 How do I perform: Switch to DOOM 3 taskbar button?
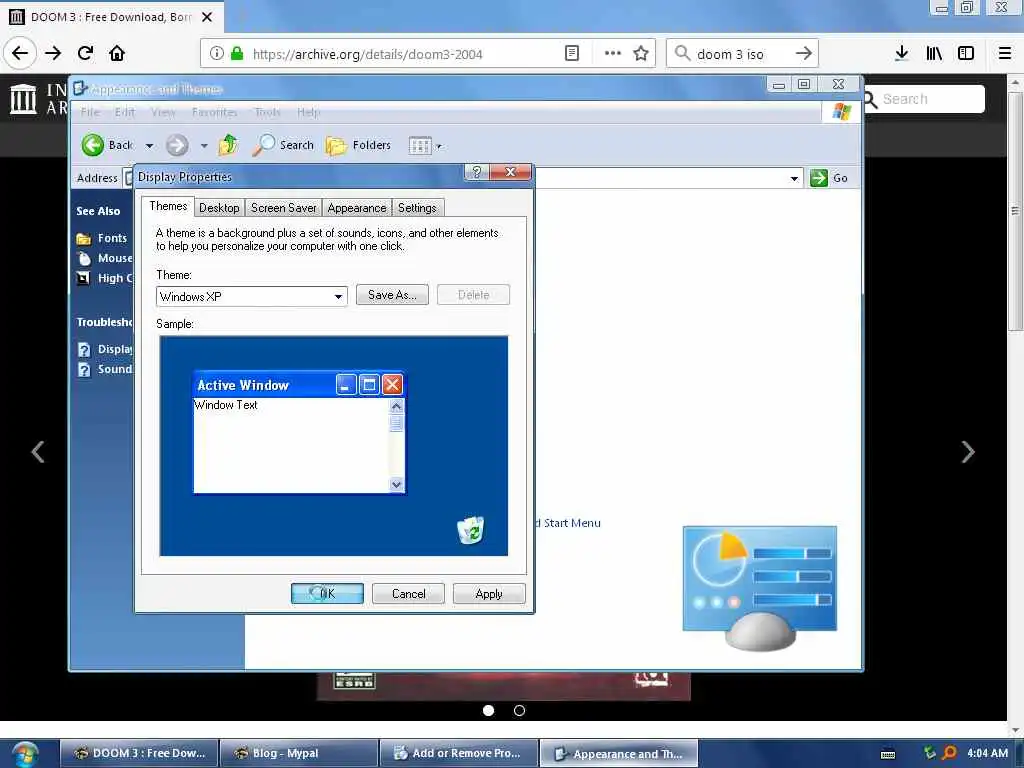(x=139, y=754)
